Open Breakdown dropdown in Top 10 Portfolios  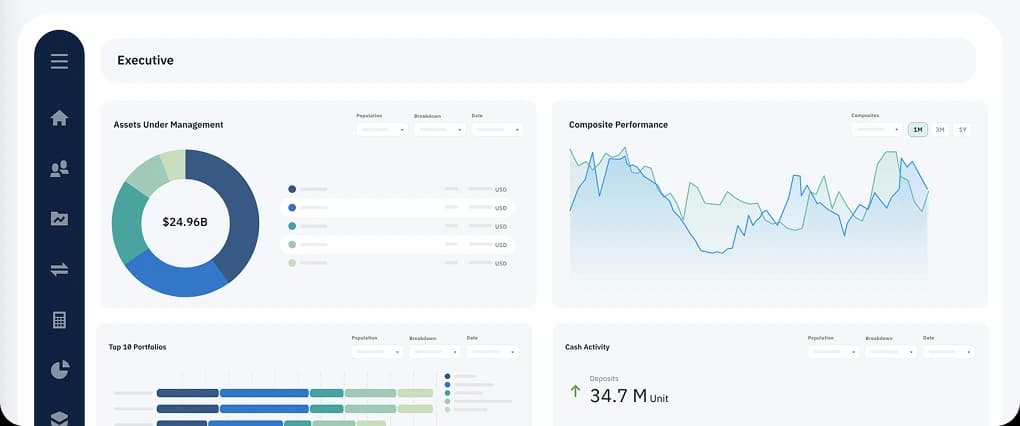point(434,352)
